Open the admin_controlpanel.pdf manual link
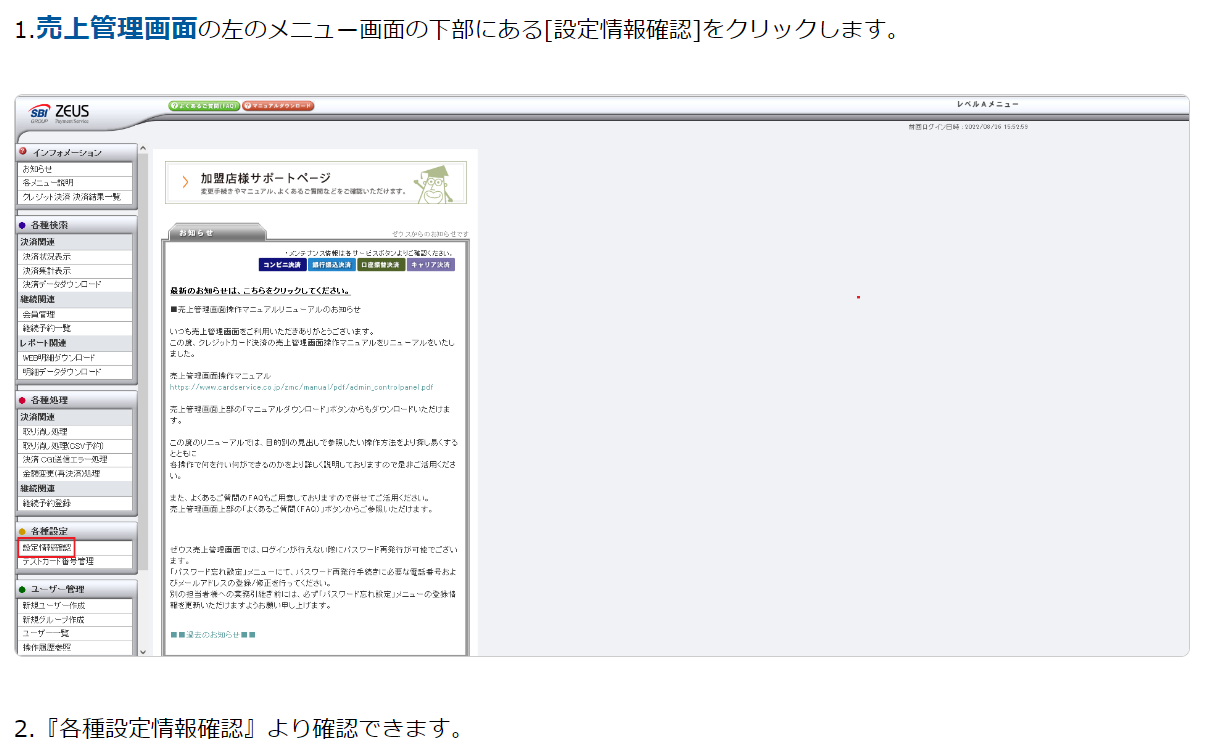Image resolution: width=1207 pixels, height=751 pixels. coord(300,386)
